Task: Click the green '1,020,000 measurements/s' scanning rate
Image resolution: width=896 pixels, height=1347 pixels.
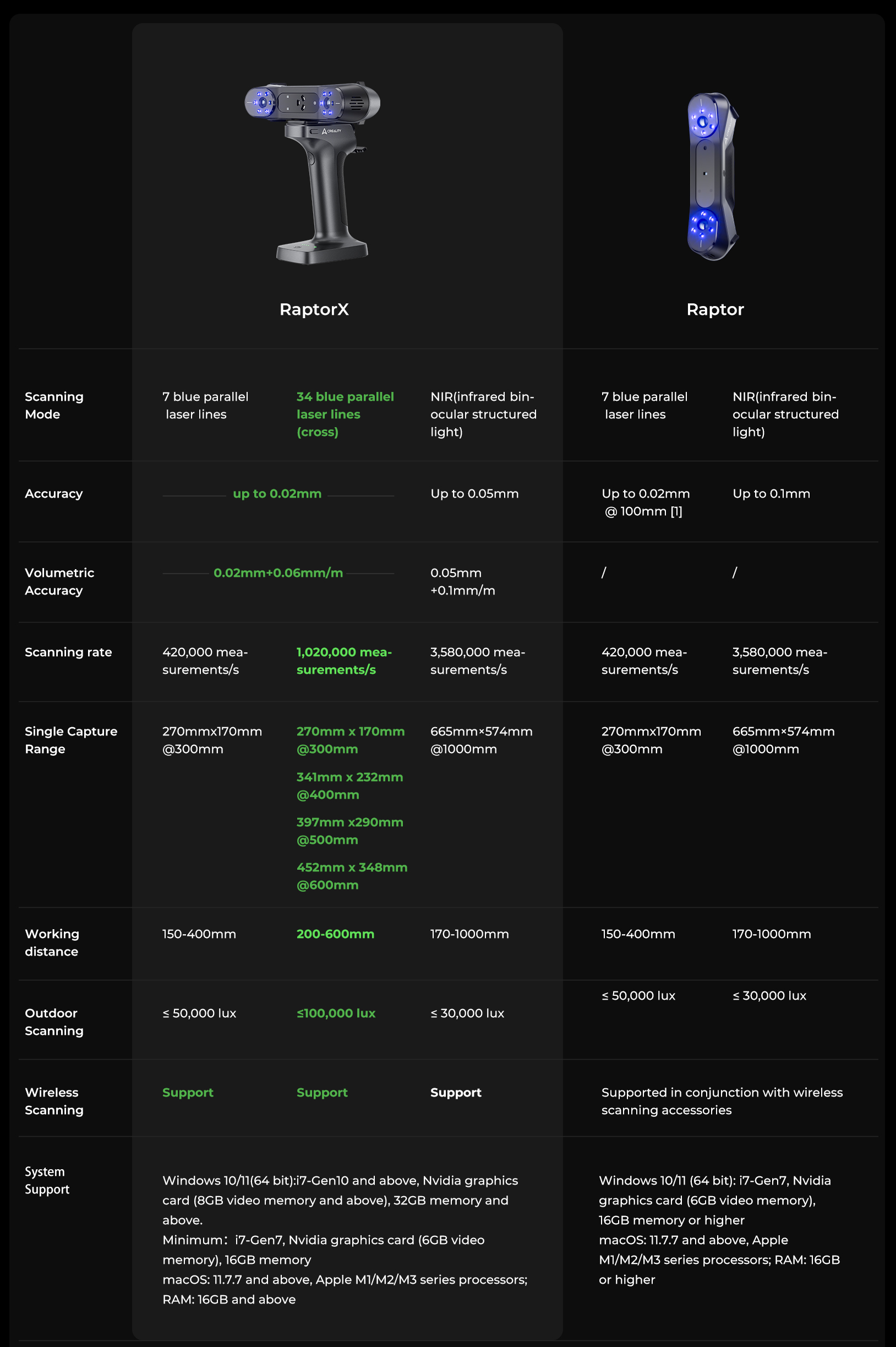Action: click(x=343, y=661)
